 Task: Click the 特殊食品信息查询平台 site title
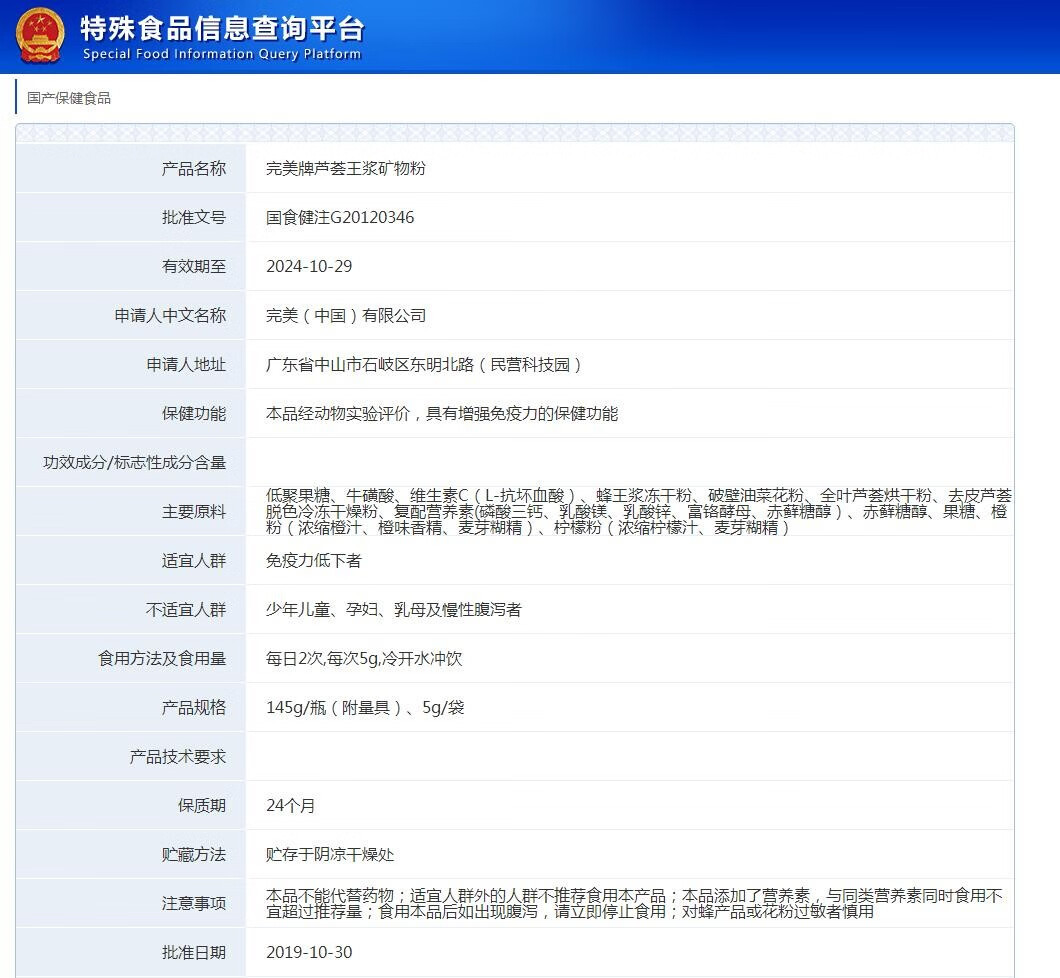coord(222,28)
